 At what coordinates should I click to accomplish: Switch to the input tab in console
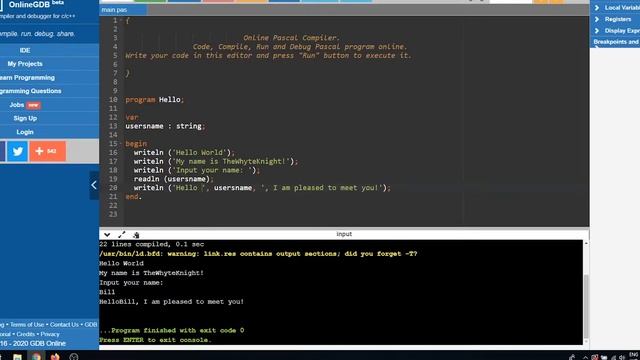pyautogui.click(x=344, y=234)
